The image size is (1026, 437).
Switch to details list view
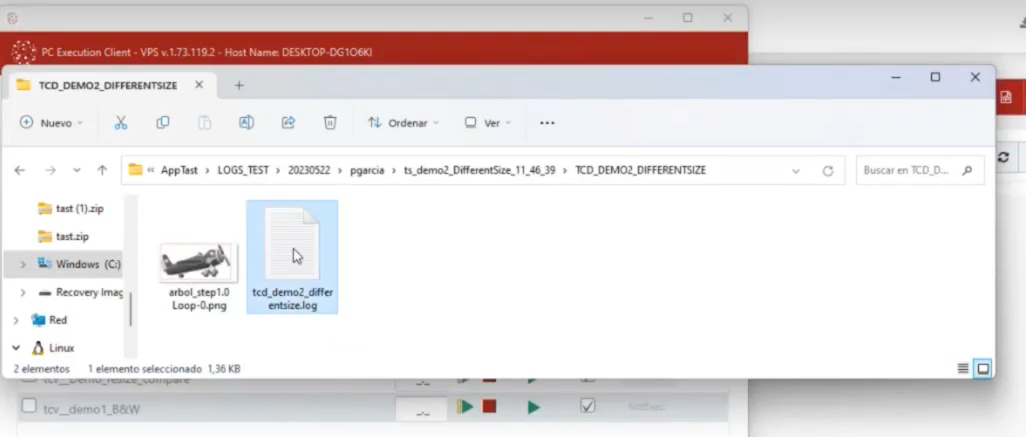pos(963,368)
